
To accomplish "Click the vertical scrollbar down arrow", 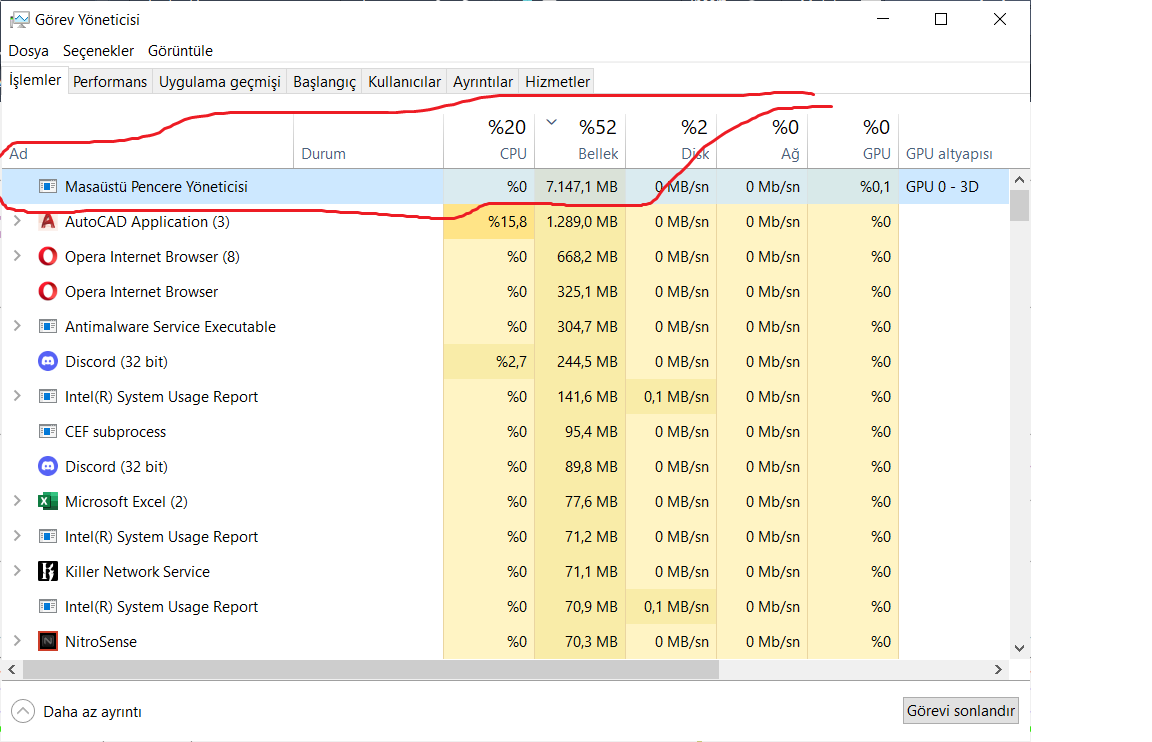I will pyautogui.click(x=1019, y=649).
